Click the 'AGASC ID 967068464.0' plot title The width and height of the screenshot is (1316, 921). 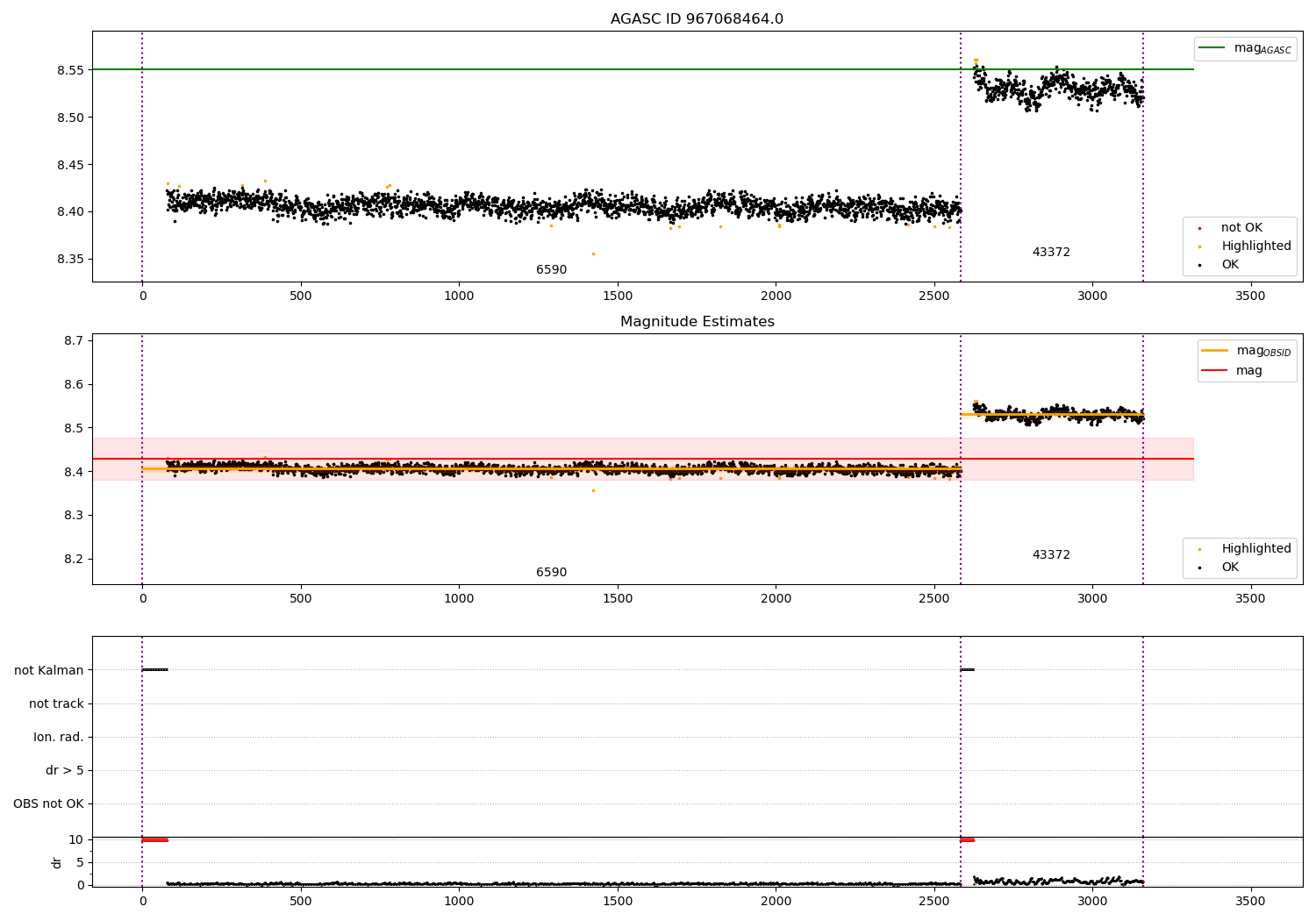(697, 19)
